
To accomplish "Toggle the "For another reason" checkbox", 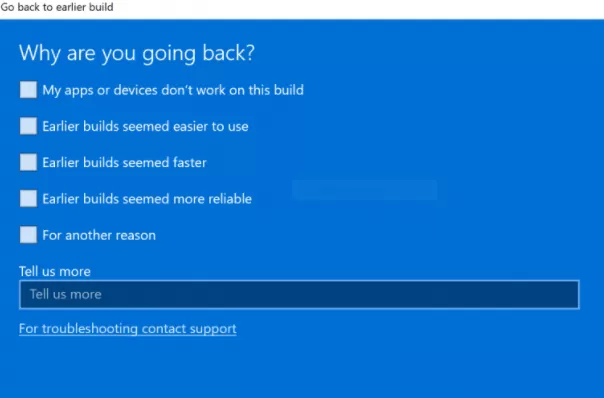I will pyautogui.click(x=28, y=235).
